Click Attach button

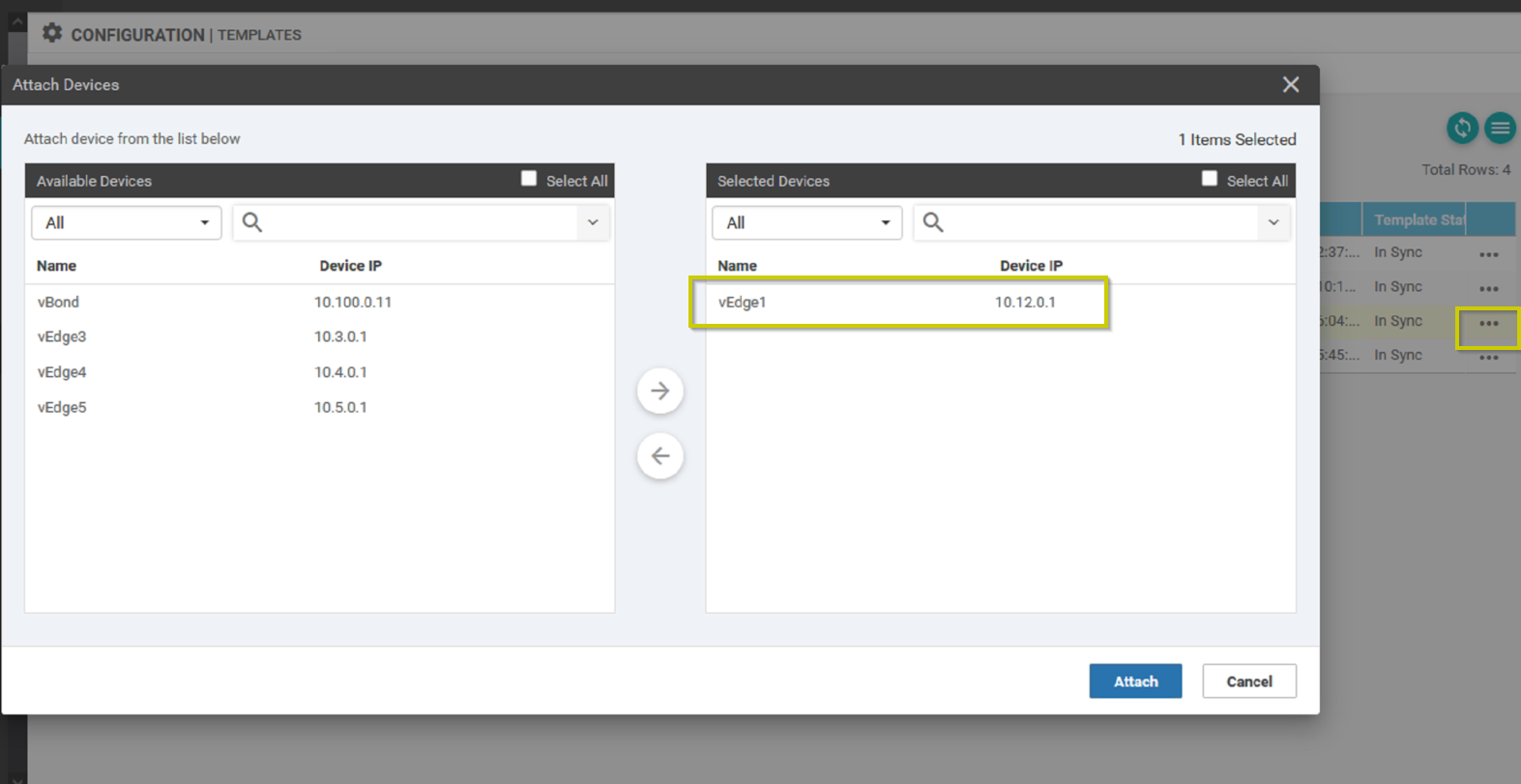pyautogui.click(x=1135, y=682)
